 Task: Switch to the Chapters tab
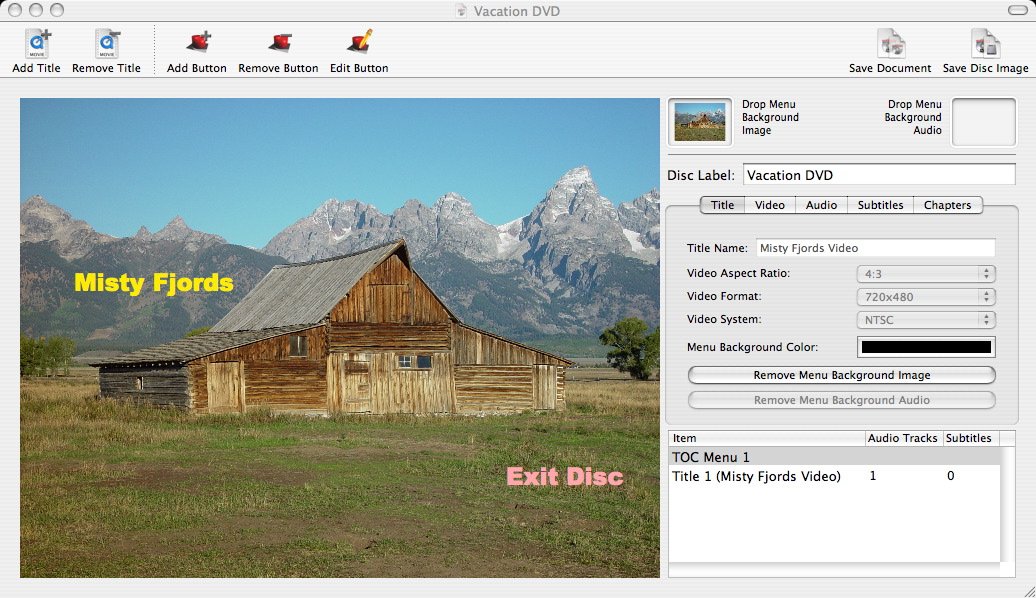947,205
